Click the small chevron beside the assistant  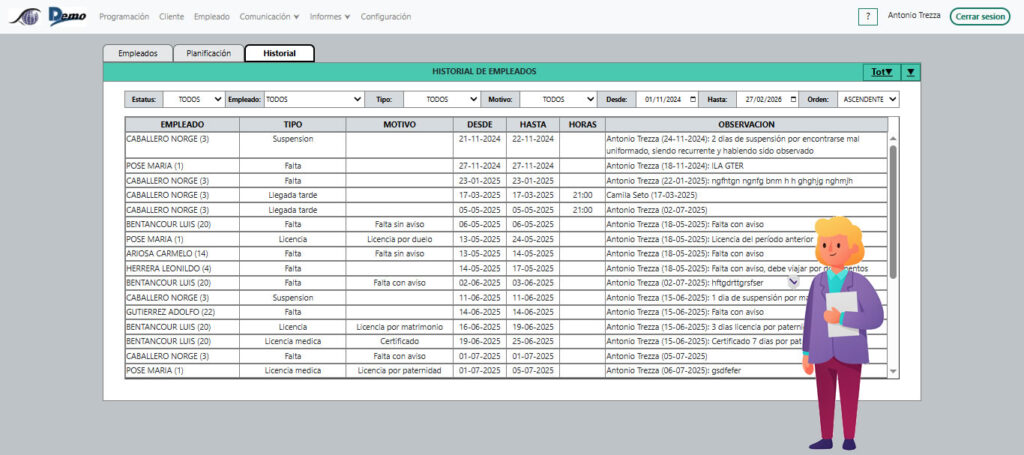click(794, 283)
